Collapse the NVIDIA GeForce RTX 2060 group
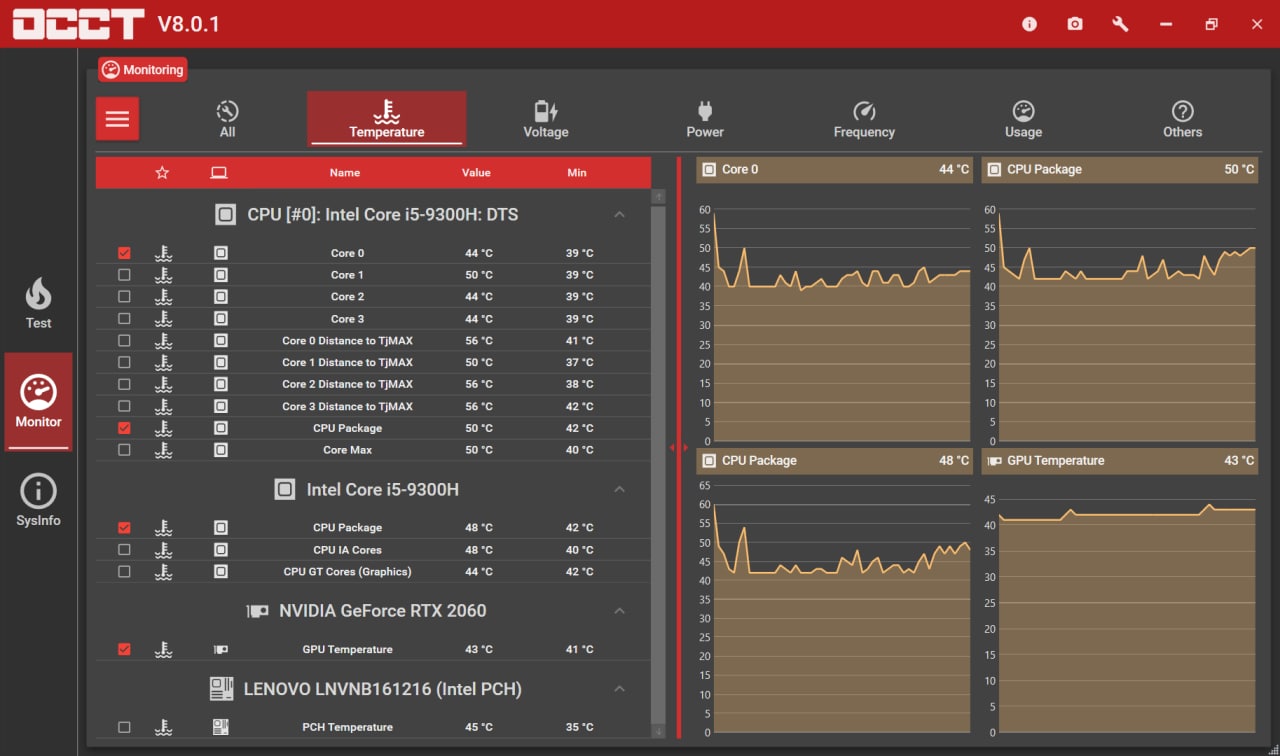The height and width of the screenshot is (756, 1280). pos(619,611)
